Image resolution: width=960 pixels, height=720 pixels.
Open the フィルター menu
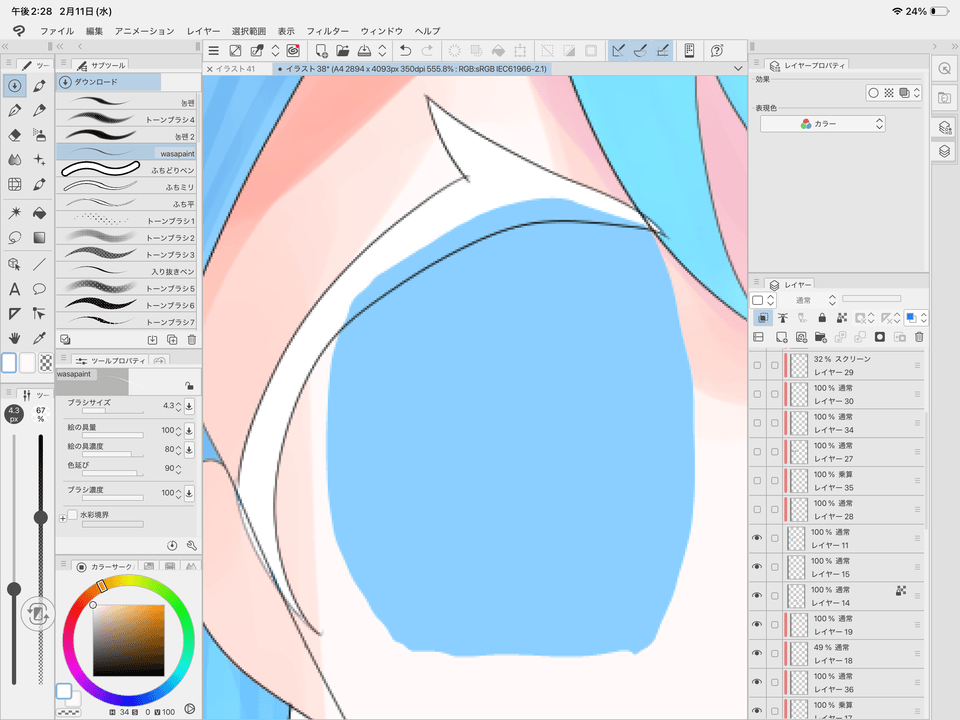tap(327, 31)
